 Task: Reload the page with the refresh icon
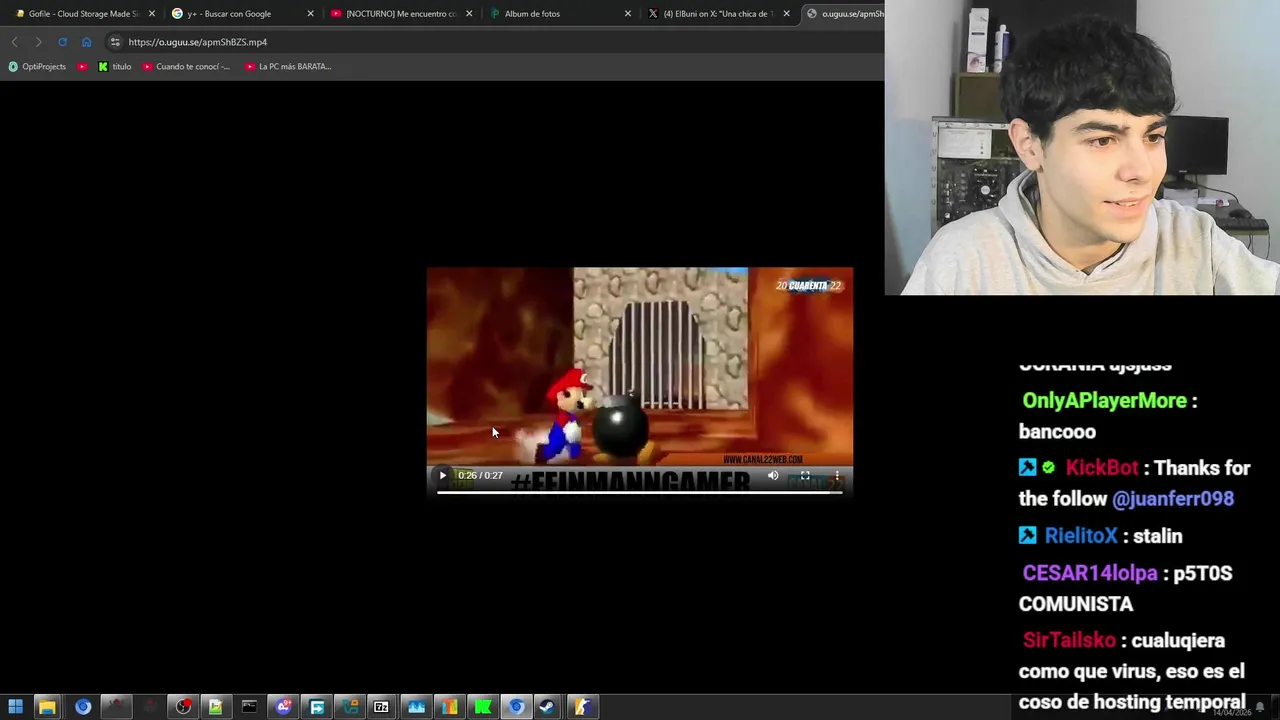pyautogui.click(x=62, y=42)
